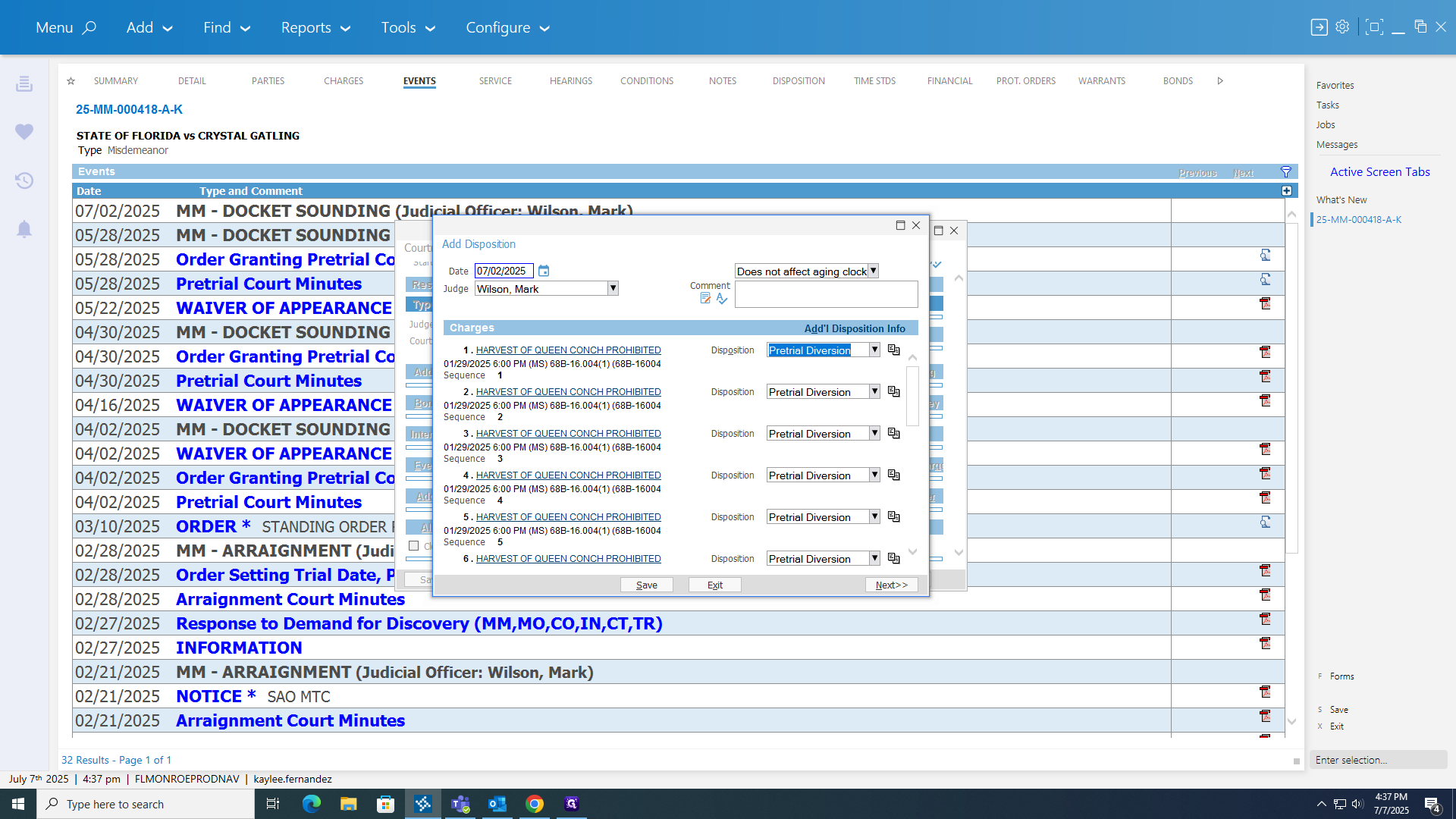Open charge 1 HARVEST OF QUEEN CONCH link
This screenshot has height=819, width=1456.
tap(569, 350)
